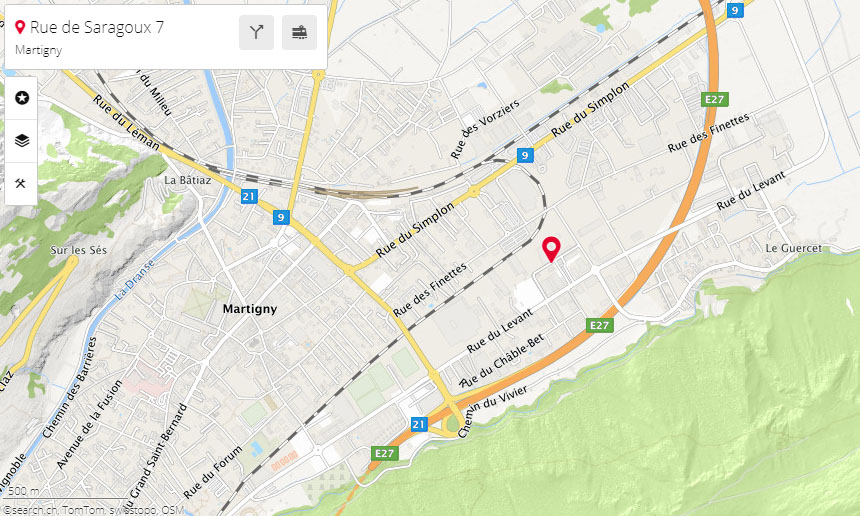The width and height of the screenshot is (860, 516).
Task: Click the 500 m scale bar
Action: coord(23,491)
